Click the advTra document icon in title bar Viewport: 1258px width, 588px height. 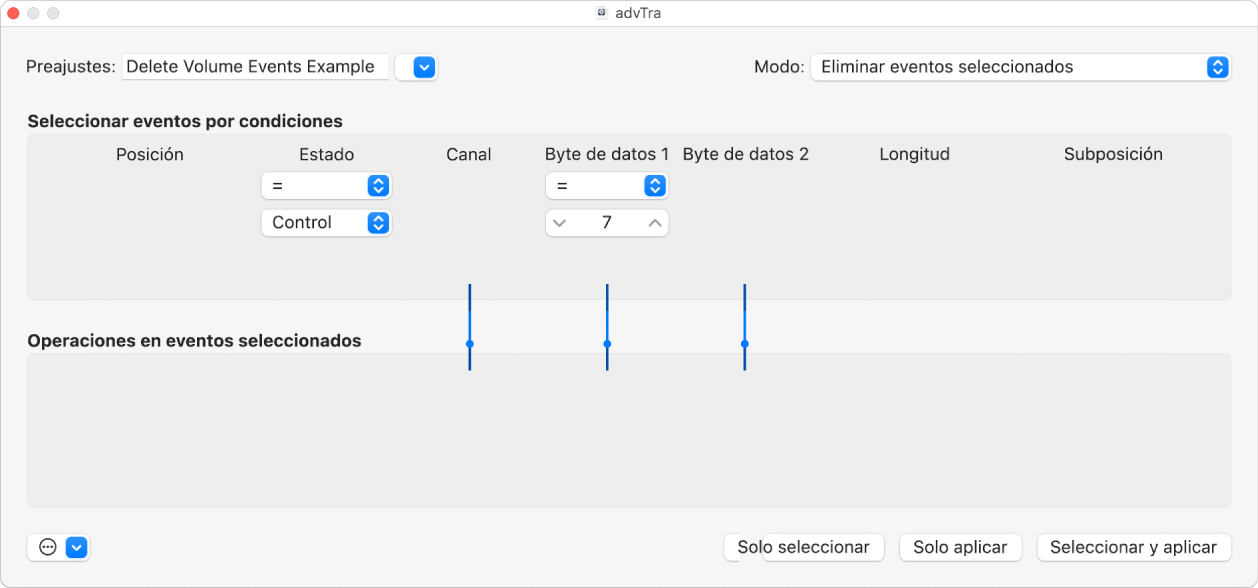coord(602,13)
